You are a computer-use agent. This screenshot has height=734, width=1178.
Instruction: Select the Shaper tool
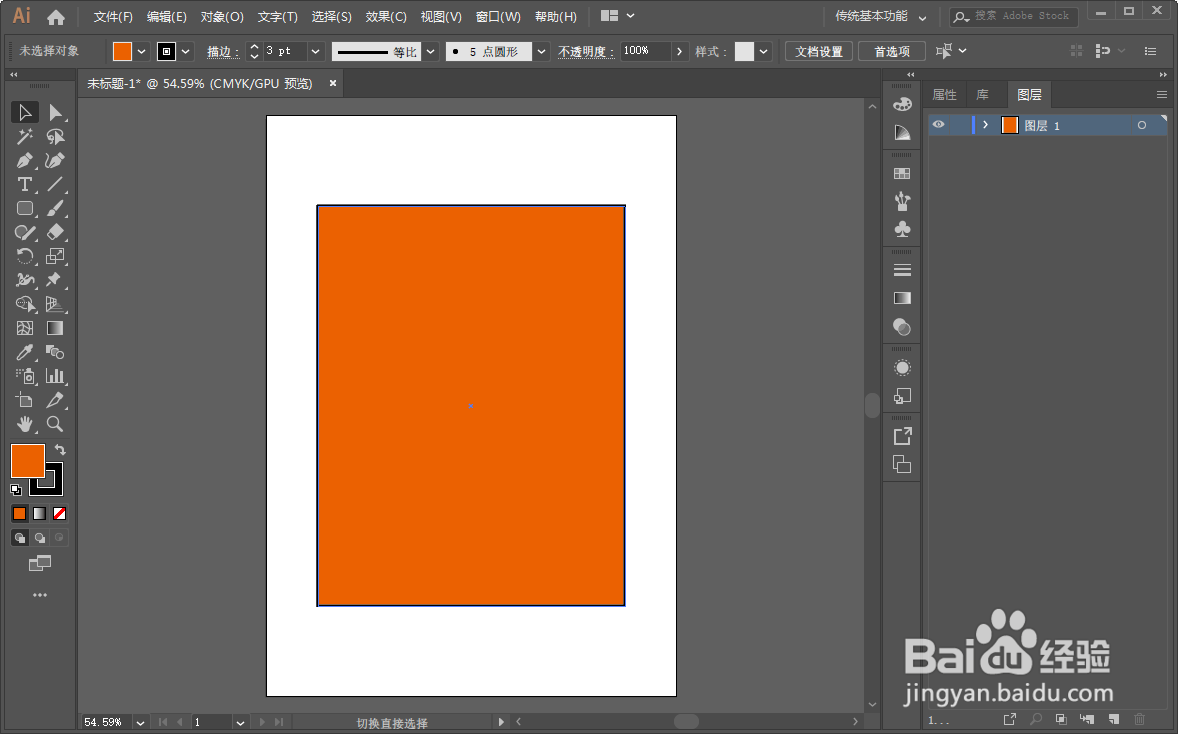click(25, 232)
